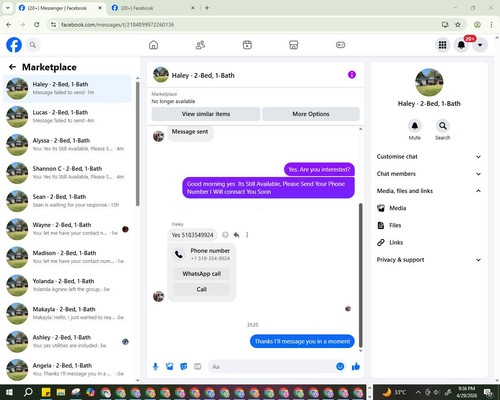Open the Madison - 2-Bed, 1-Bath conversation
The image size is (500, 400).
tap(67, 257)
